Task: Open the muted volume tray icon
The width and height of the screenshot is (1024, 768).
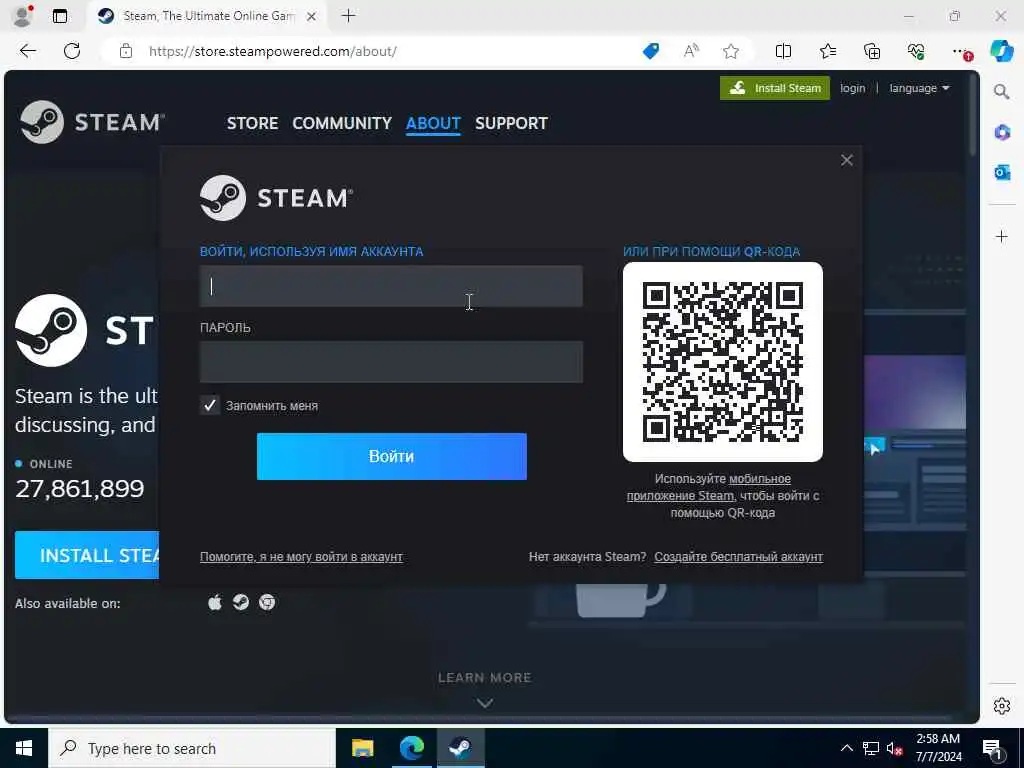Action: (x=894, y=749)
